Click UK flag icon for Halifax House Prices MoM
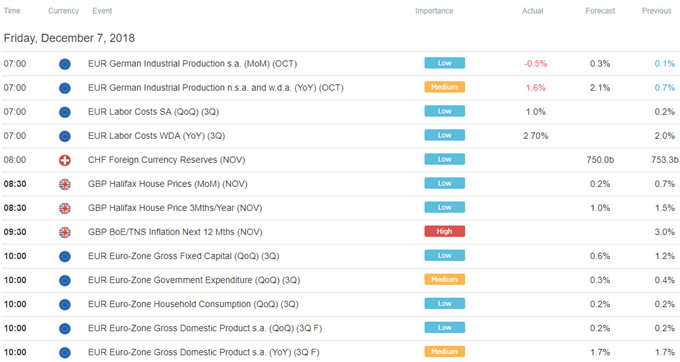The width and height of the screenshot is (680, 362). click(x=65, y=185)
